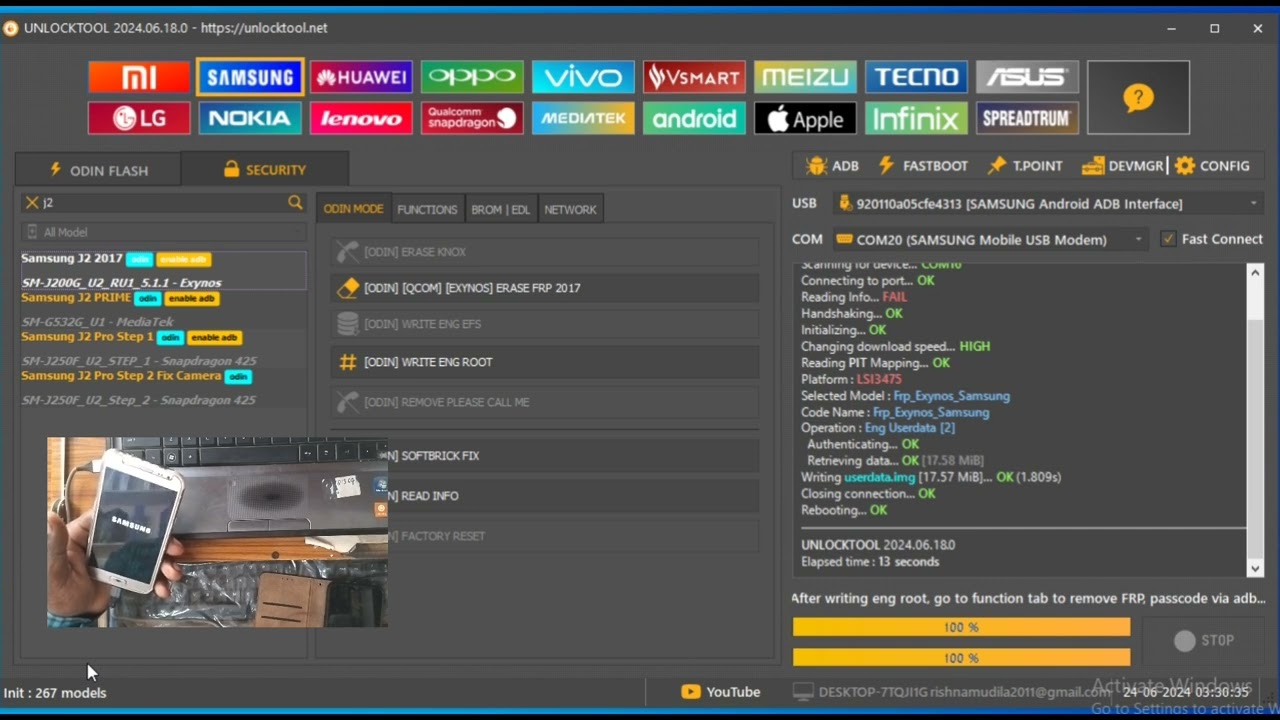This screenshot has height=720, width=1280.
Task: Choose the Apple brand tile
Action: tap(805, 119)
